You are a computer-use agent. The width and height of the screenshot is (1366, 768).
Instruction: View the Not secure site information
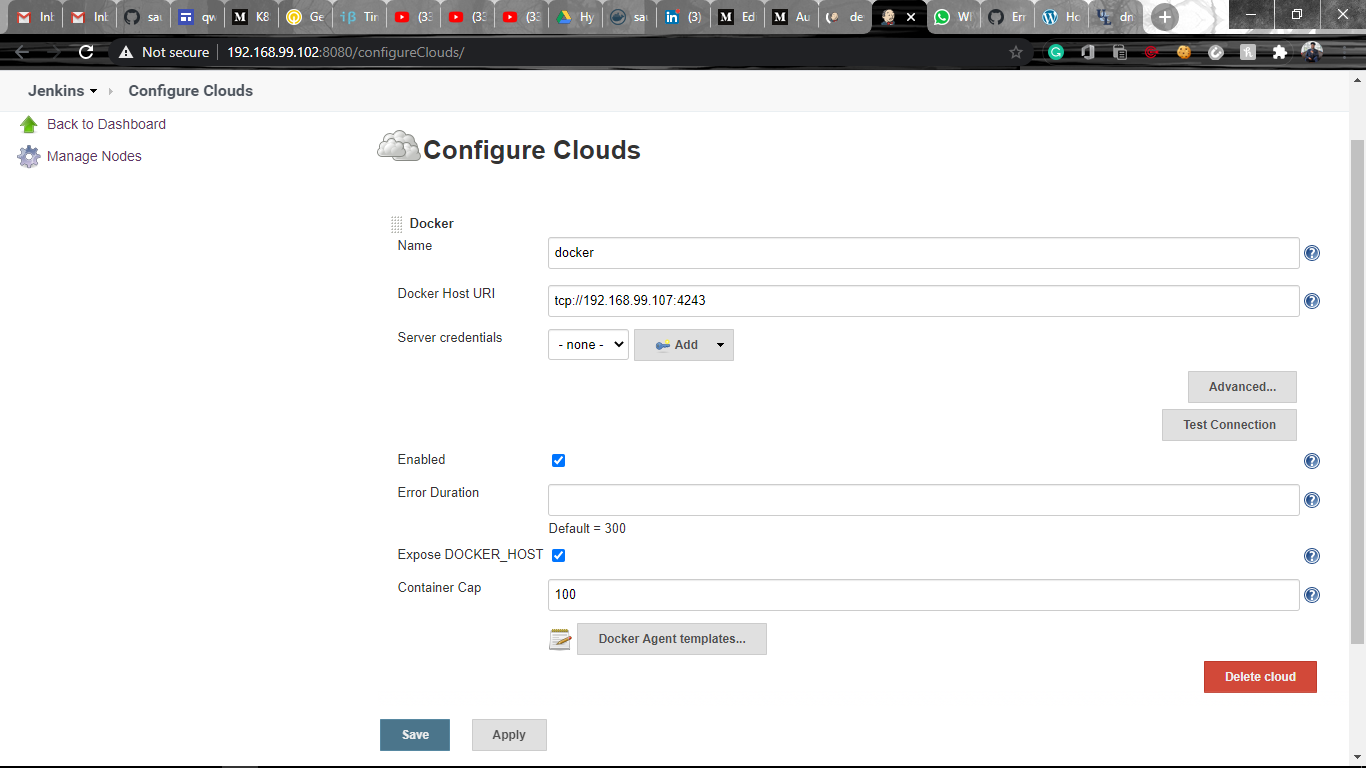click(165, 52)
